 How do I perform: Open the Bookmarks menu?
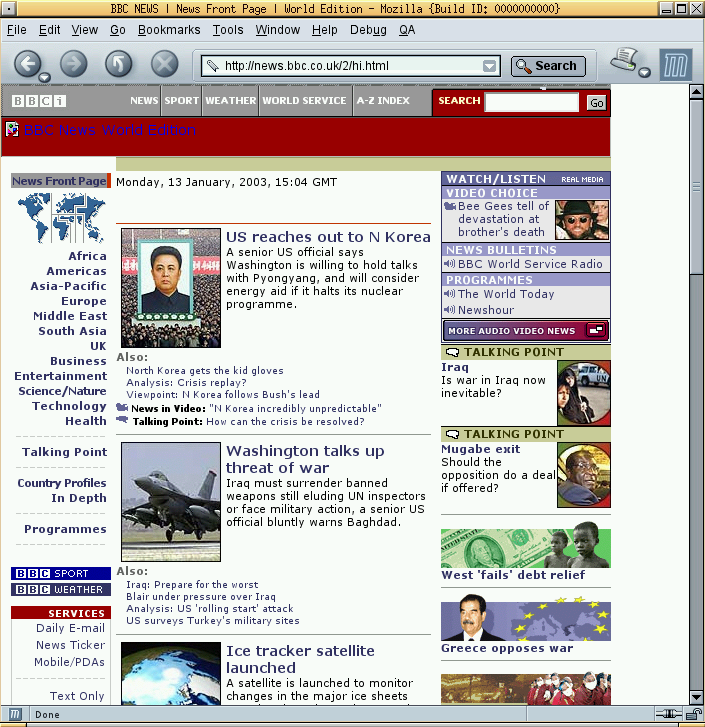169,30
